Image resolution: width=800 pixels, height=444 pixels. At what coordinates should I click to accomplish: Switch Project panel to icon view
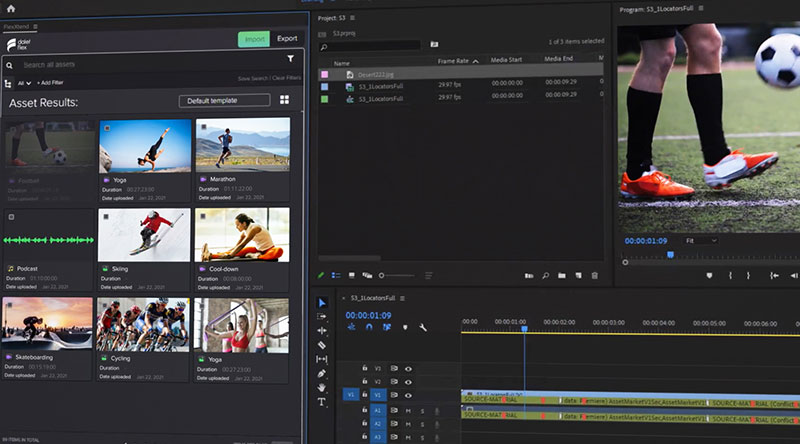coord(352,275)
